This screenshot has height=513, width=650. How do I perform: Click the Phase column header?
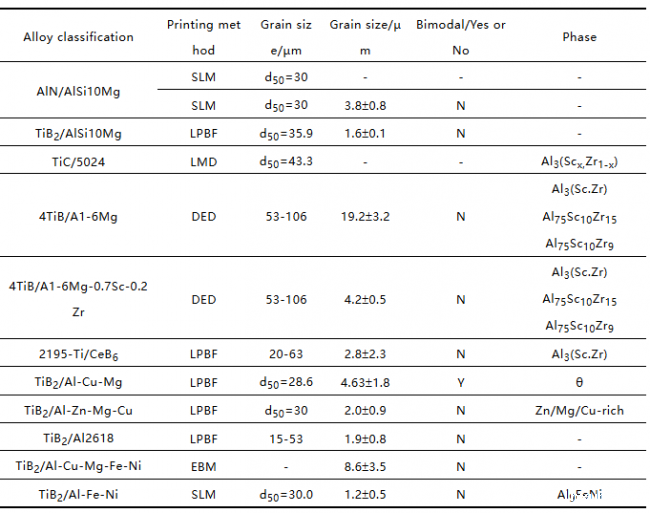579,37
